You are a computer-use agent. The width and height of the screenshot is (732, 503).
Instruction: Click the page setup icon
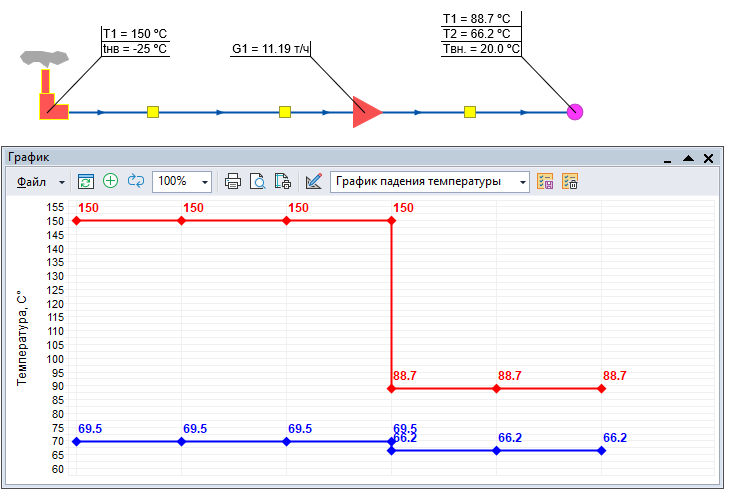[x=283, y=181]
